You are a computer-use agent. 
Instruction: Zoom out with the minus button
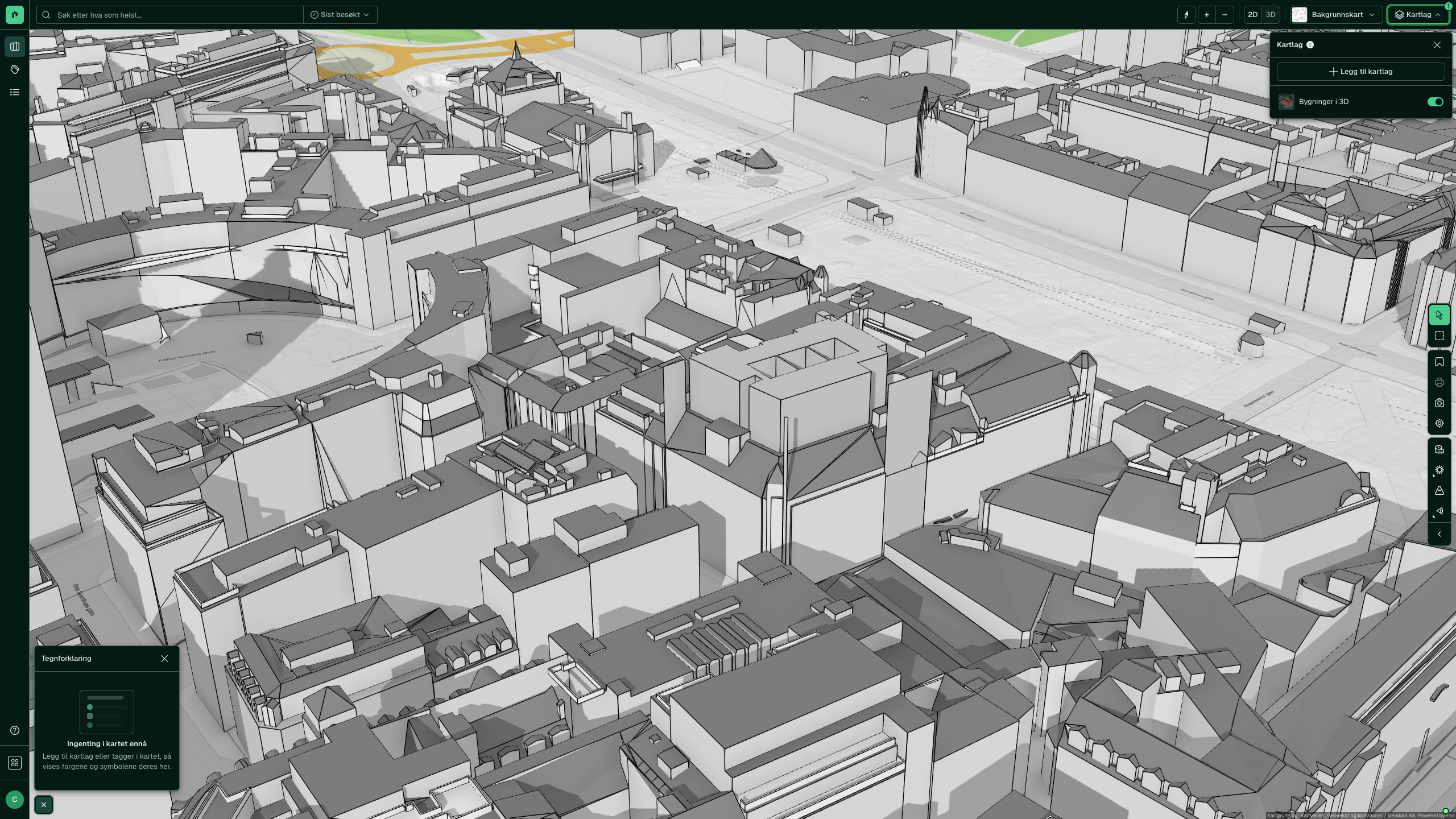coord(1225,15)
